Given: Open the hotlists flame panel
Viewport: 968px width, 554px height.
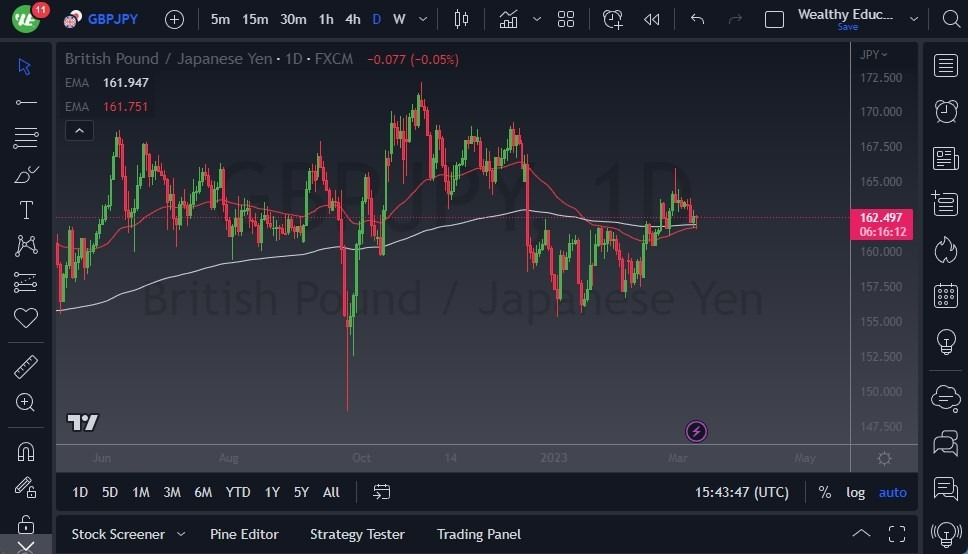Looking at the screenshot, I should tap(945, 250).
